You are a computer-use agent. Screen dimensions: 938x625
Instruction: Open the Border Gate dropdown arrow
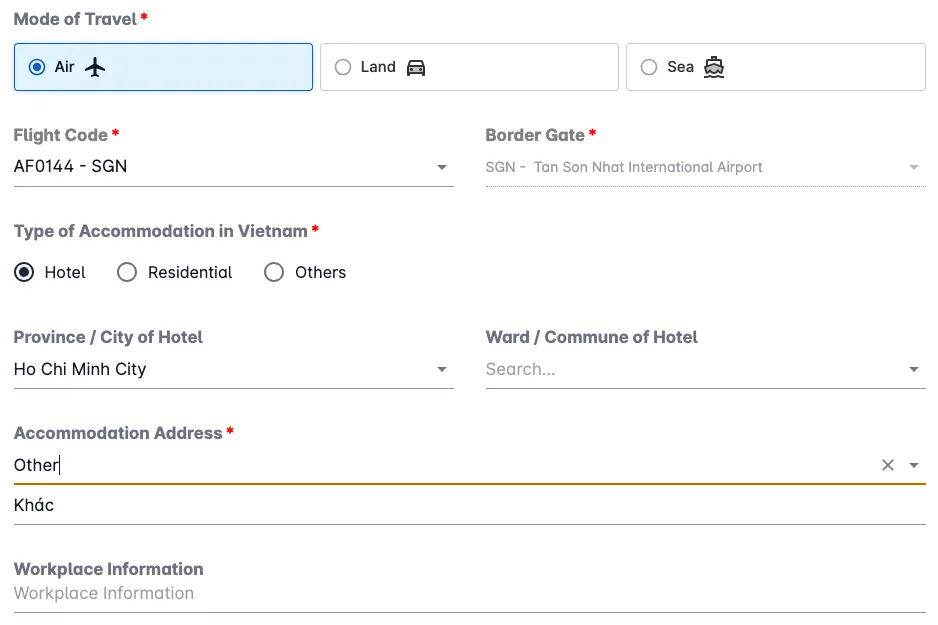point(913,167)
